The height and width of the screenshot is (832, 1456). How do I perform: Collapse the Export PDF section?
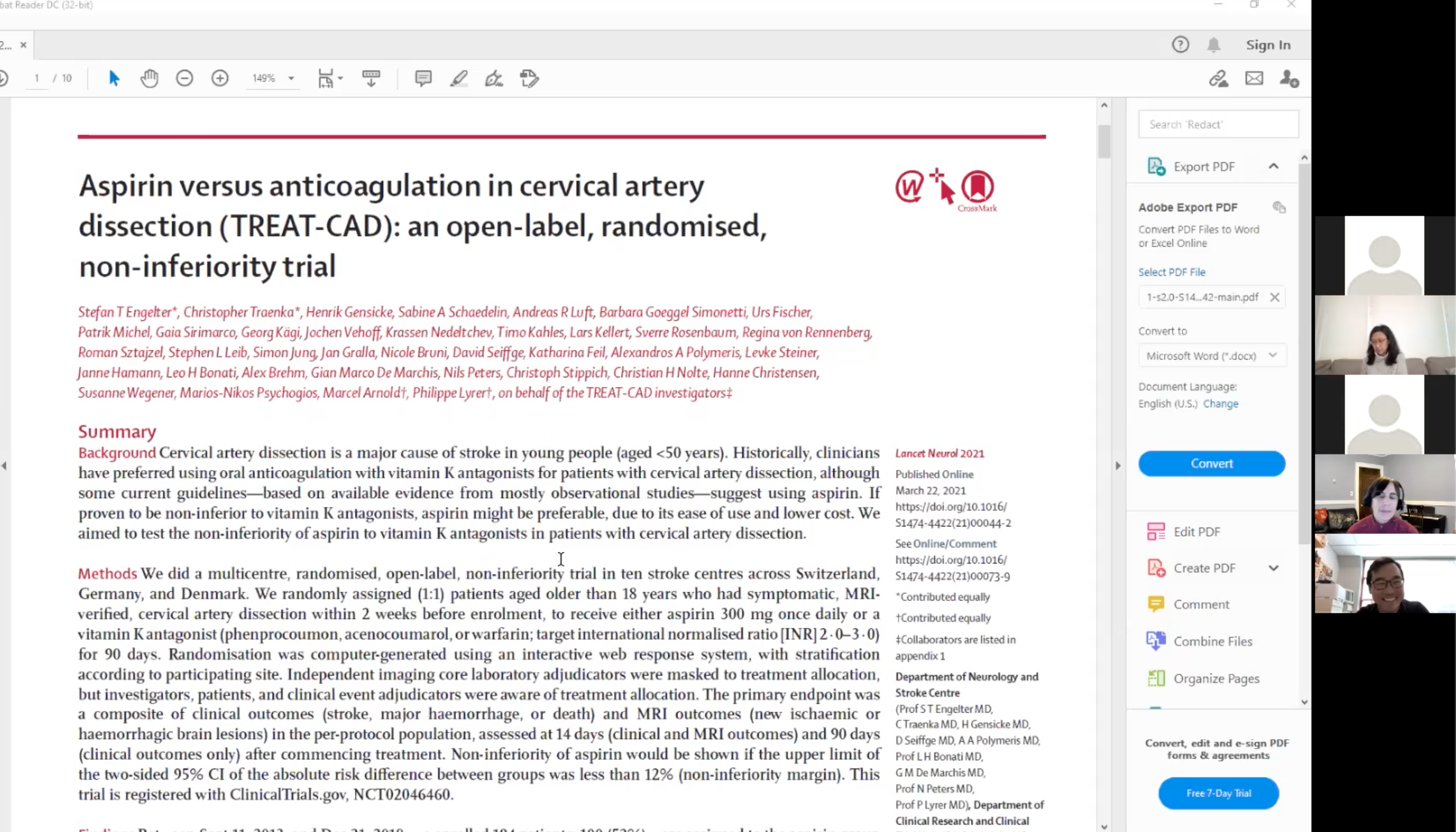click(x=1273, y=166)
